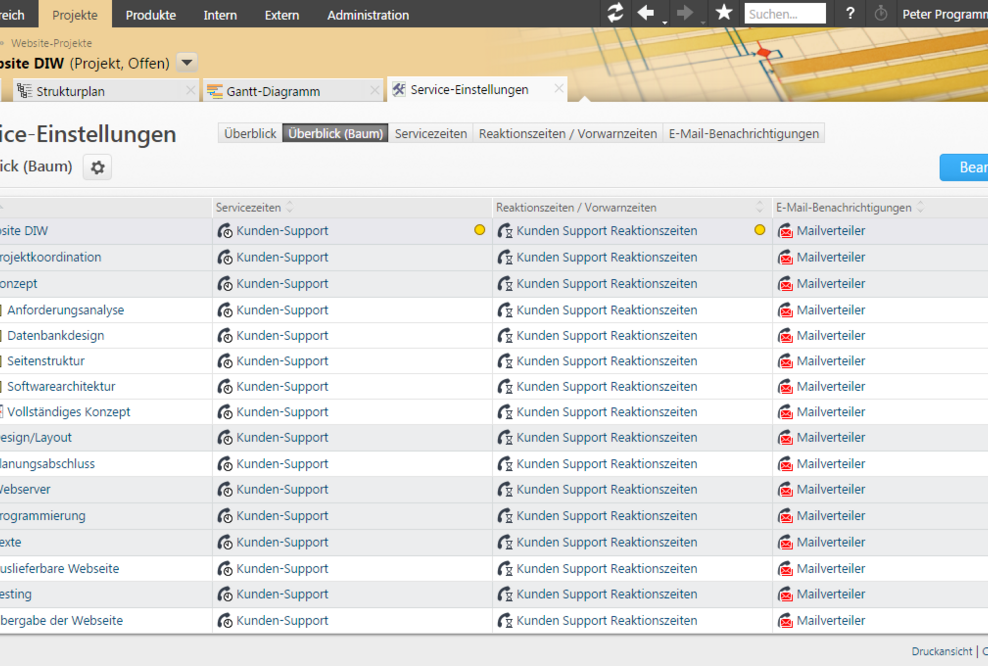Screen dimensions: 988x666
Task: Click the hourglass icon in the Webserver row
Action: point(505,490)
